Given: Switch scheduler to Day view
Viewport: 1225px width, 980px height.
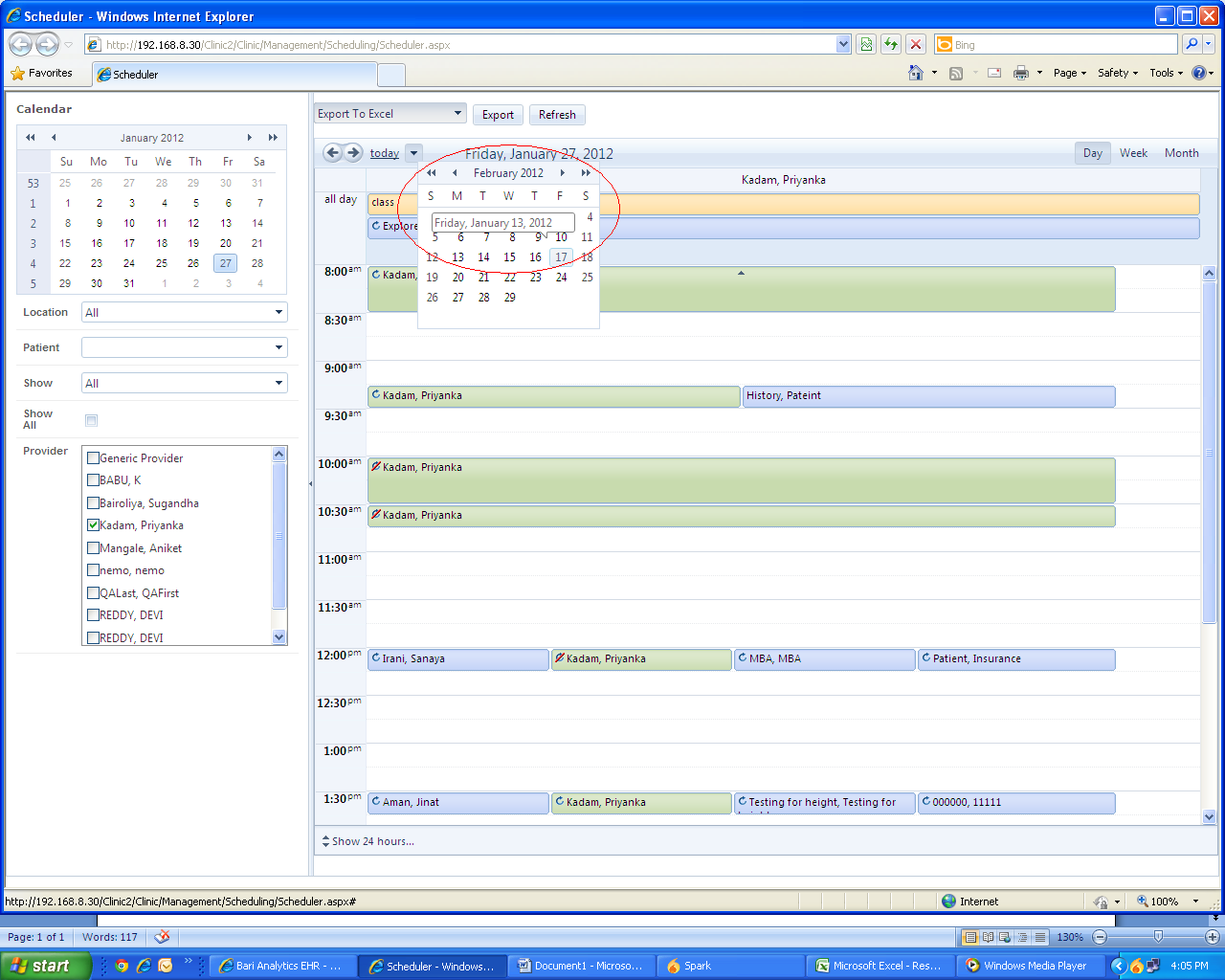Looking at the screenshot, I should tap(1093, 153).
